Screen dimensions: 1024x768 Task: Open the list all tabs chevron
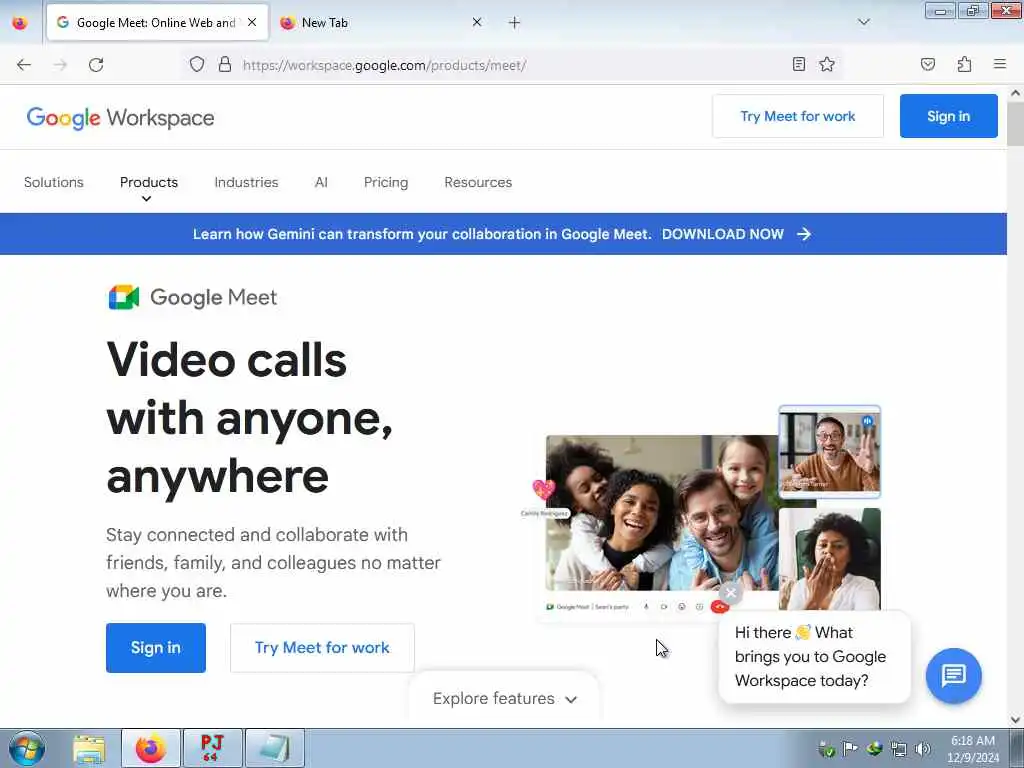863,22
